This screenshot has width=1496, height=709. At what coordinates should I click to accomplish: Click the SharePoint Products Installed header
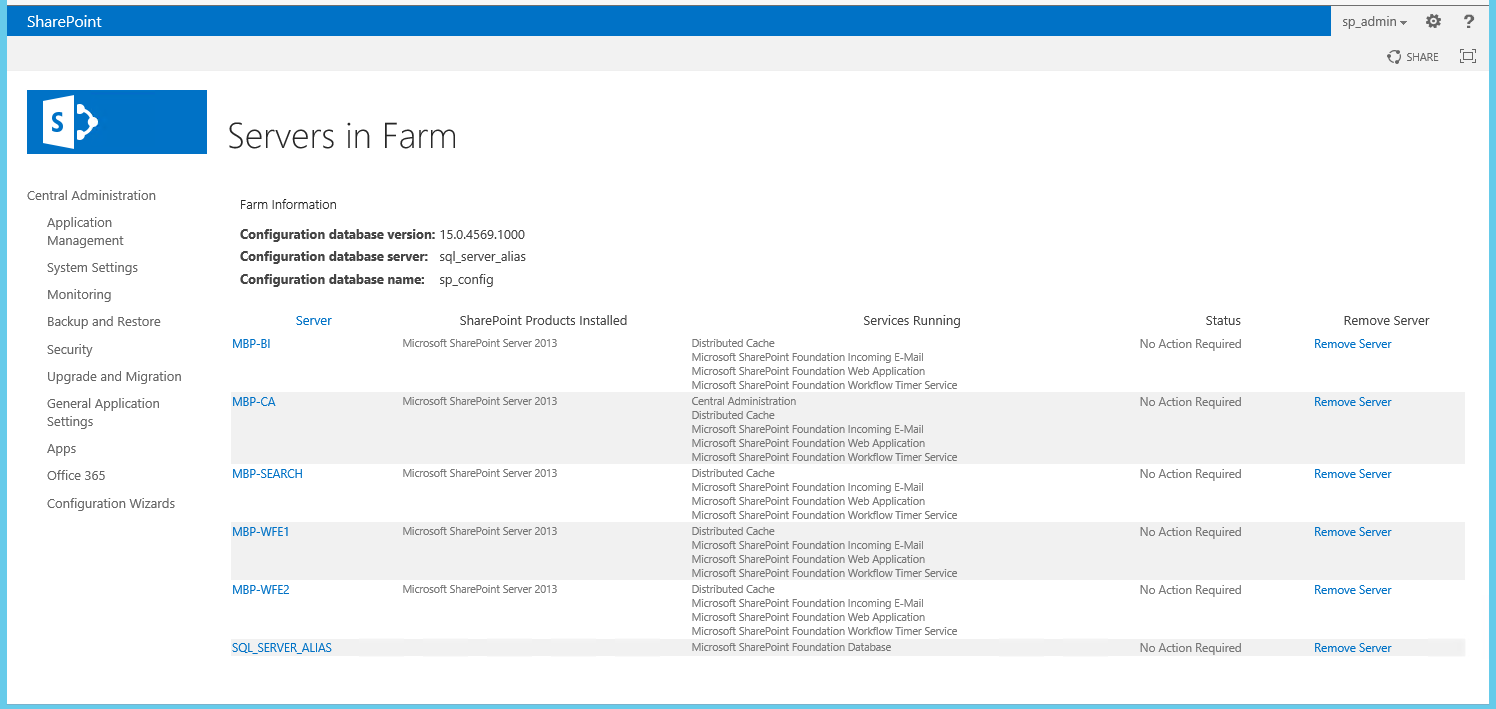tap(543, 321)
